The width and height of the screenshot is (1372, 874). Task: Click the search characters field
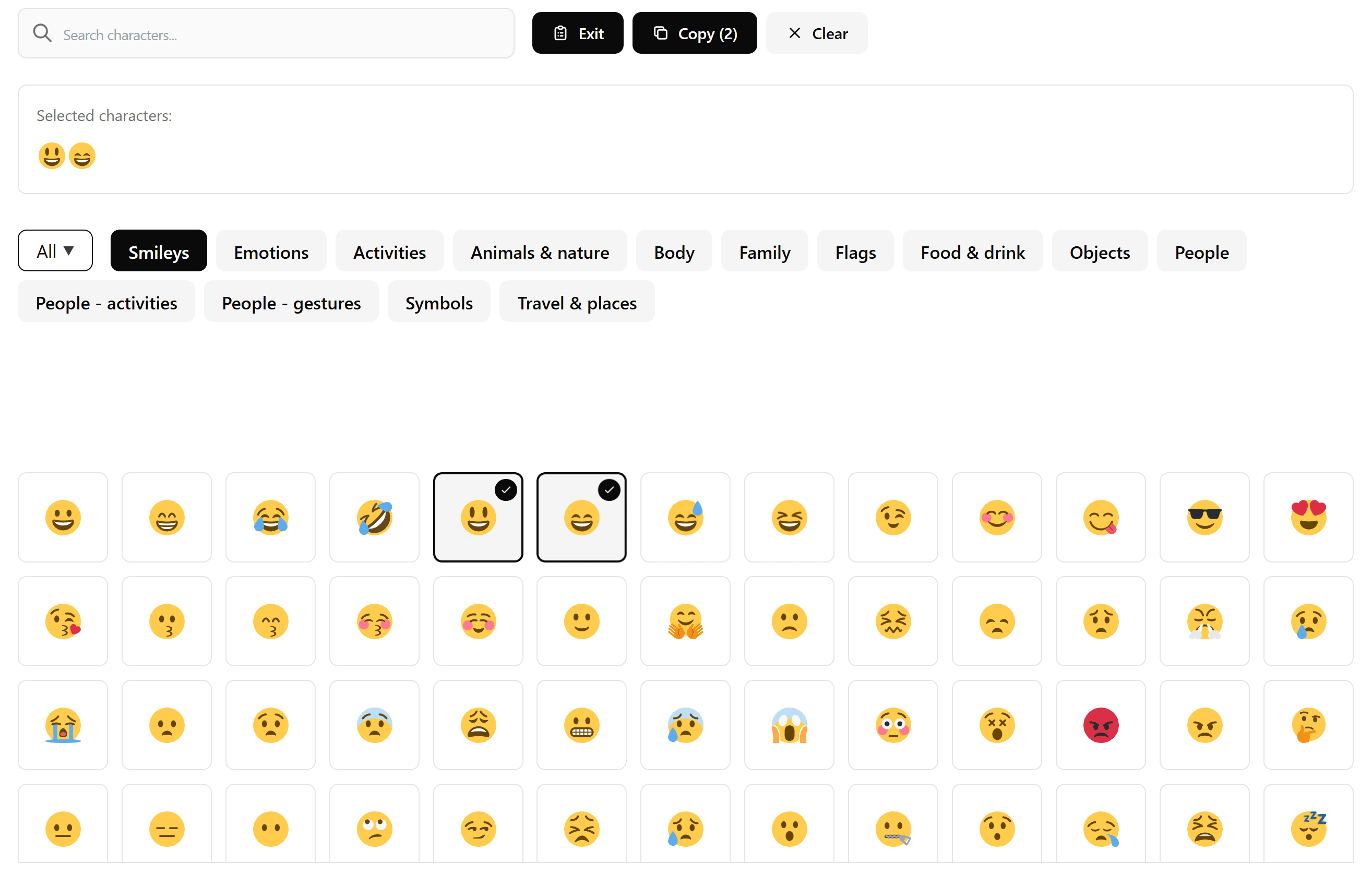[x=266, y=33]
